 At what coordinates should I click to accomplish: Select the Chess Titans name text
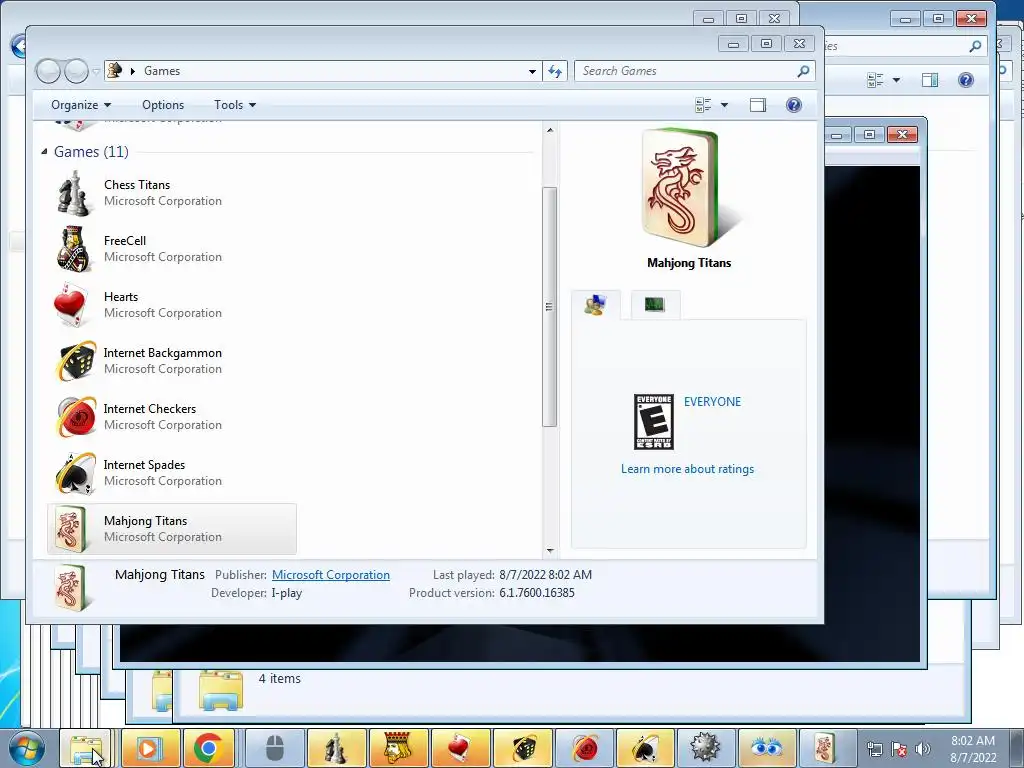136,185
